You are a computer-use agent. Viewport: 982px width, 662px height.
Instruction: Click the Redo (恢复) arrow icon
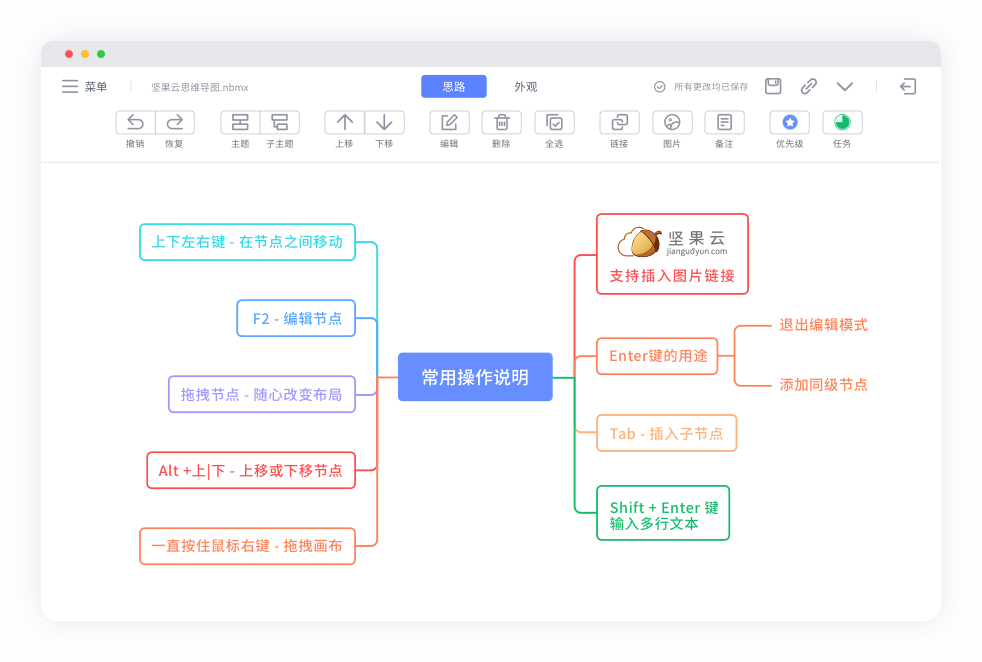175,122
